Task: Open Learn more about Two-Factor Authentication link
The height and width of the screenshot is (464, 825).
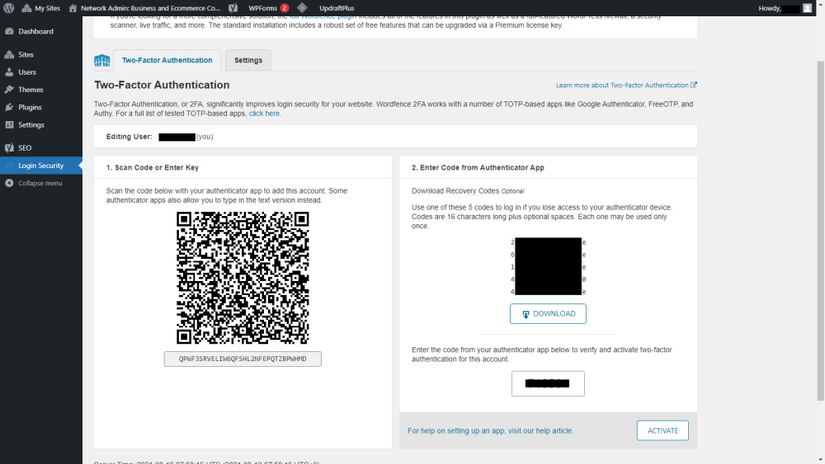Action: (x=626, y=85)
